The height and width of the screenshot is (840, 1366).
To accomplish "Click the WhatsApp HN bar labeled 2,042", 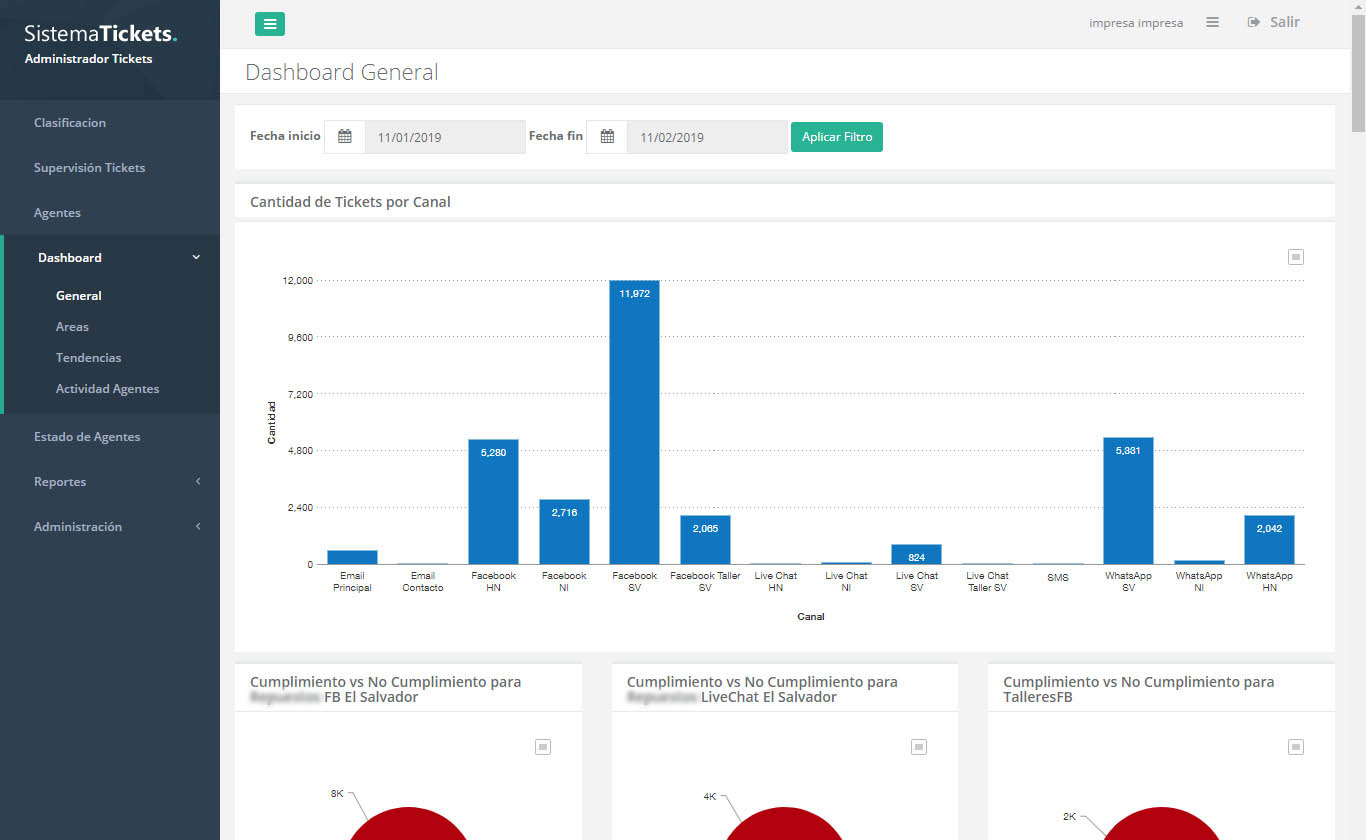I will click(x=1270, y=540).
